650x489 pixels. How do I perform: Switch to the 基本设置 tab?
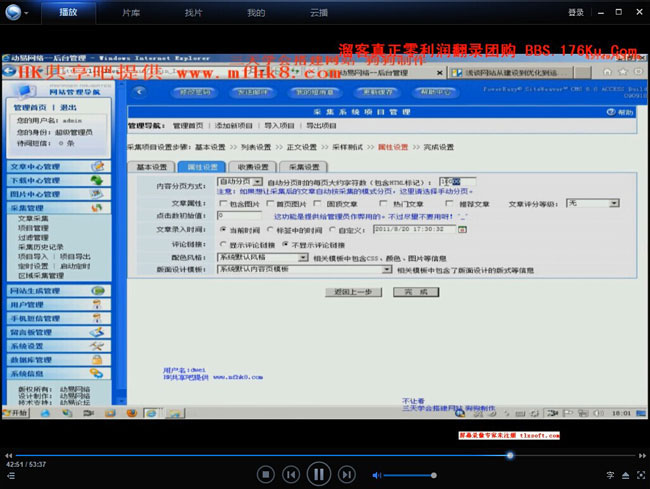pyautogui.click(x=153, y=167)
